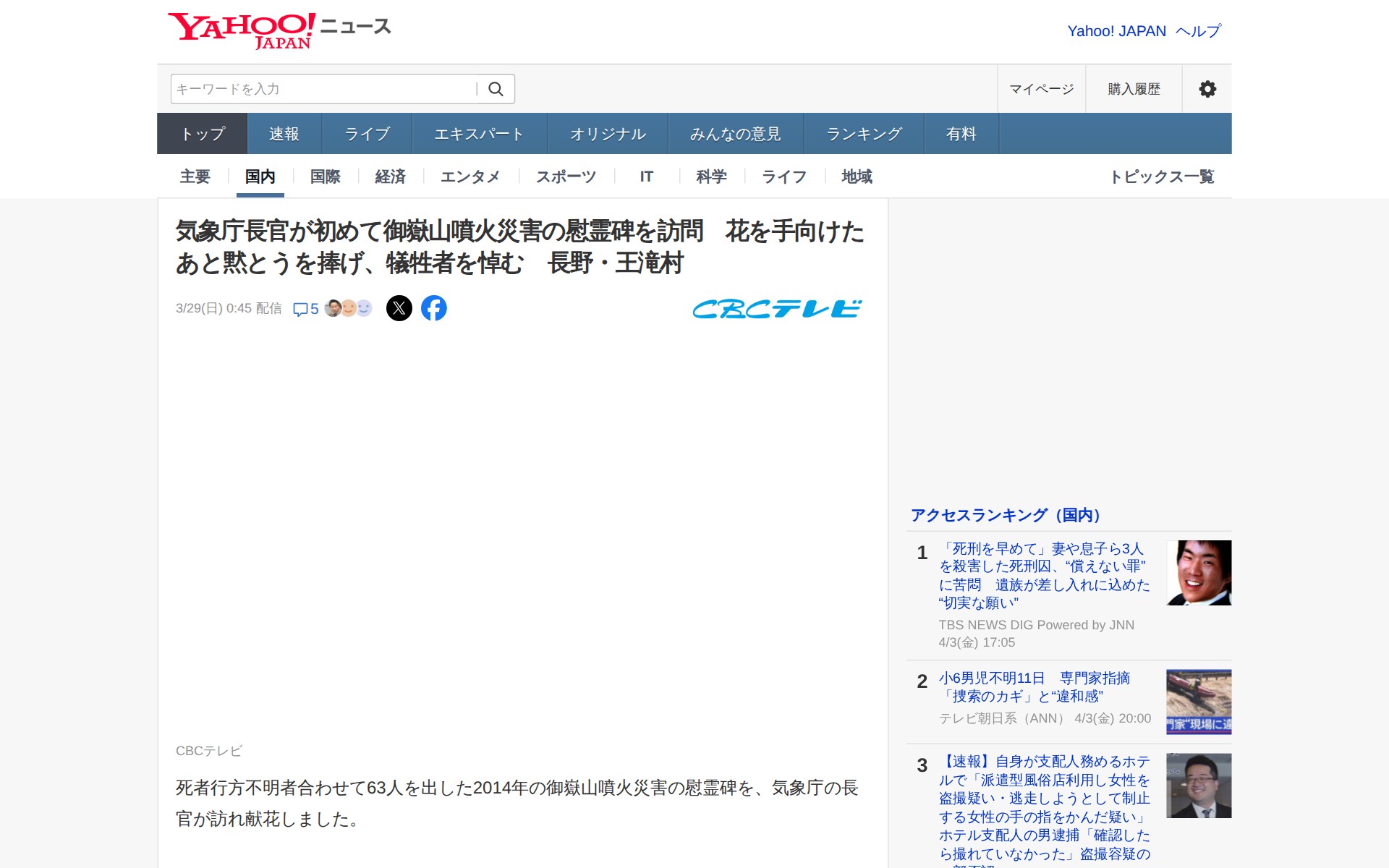Screen dimensions: 1389x868
Task: Type in the キーワードを入力 search field
Action: pos(322,89)
